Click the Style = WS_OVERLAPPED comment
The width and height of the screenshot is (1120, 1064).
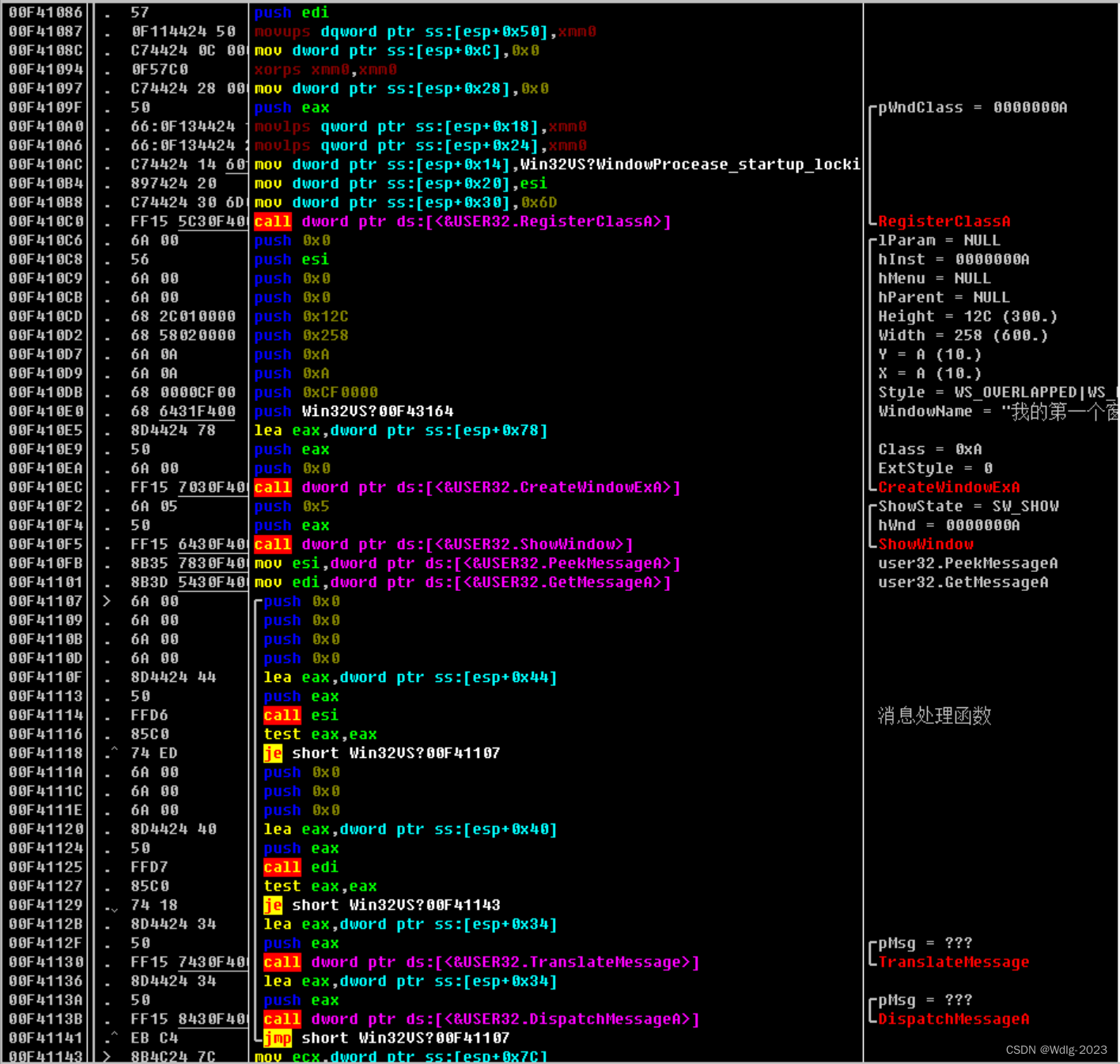point(998,392)
